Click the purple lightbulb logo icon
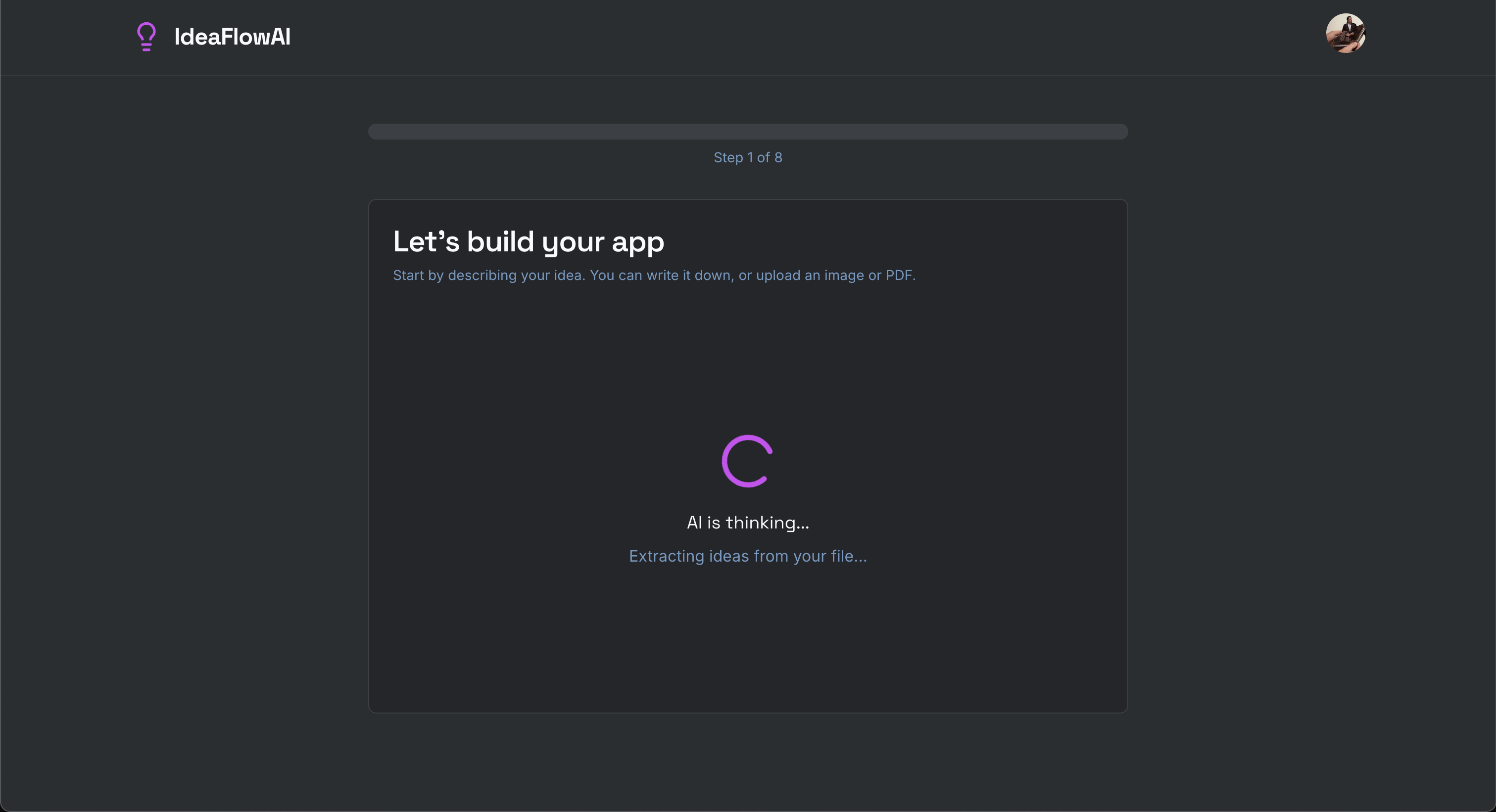 click(x=146, y=36)
